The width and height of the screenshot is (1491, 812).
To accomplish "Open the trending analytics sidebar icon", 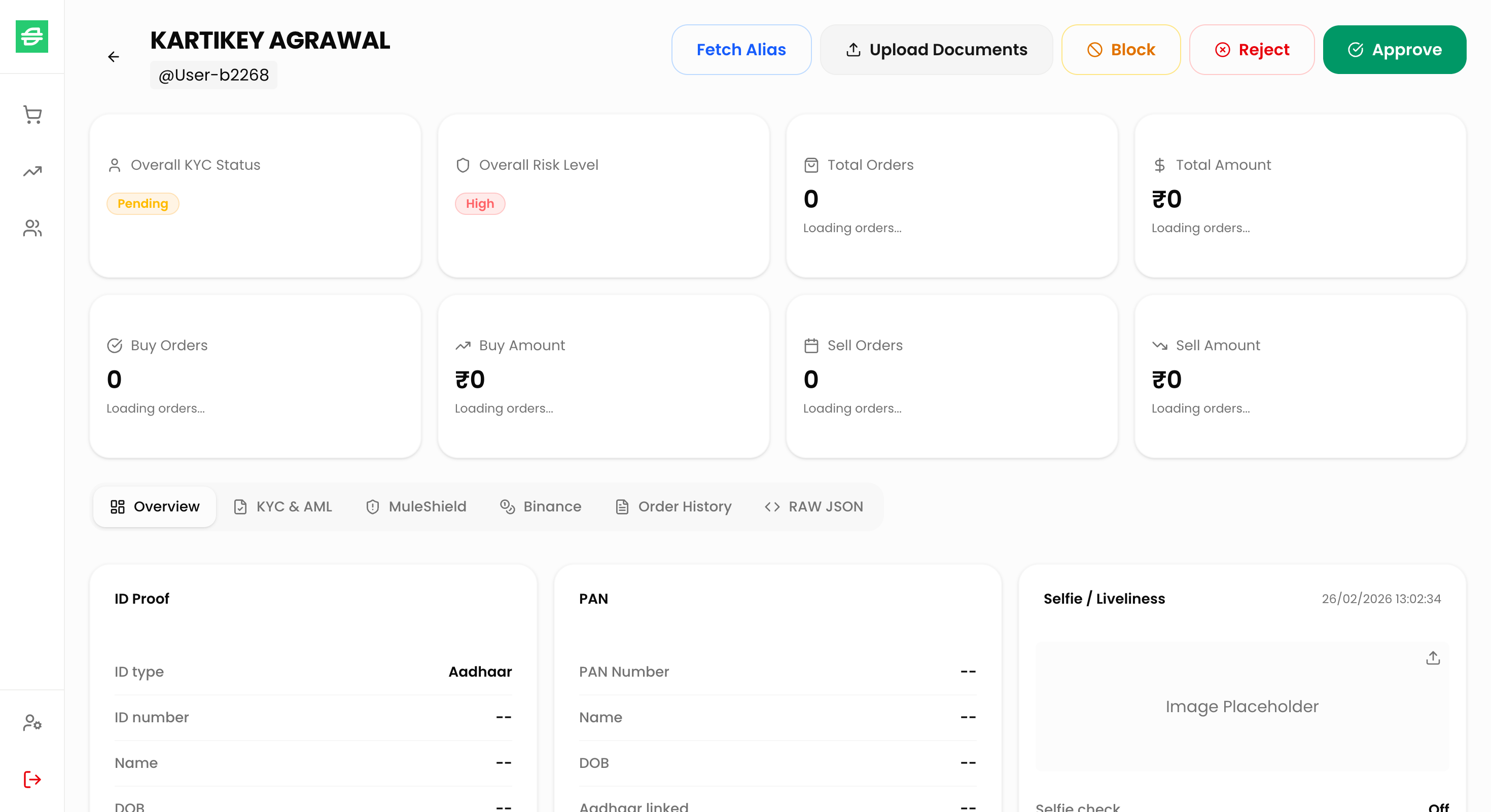I will (x=32, y=171).
